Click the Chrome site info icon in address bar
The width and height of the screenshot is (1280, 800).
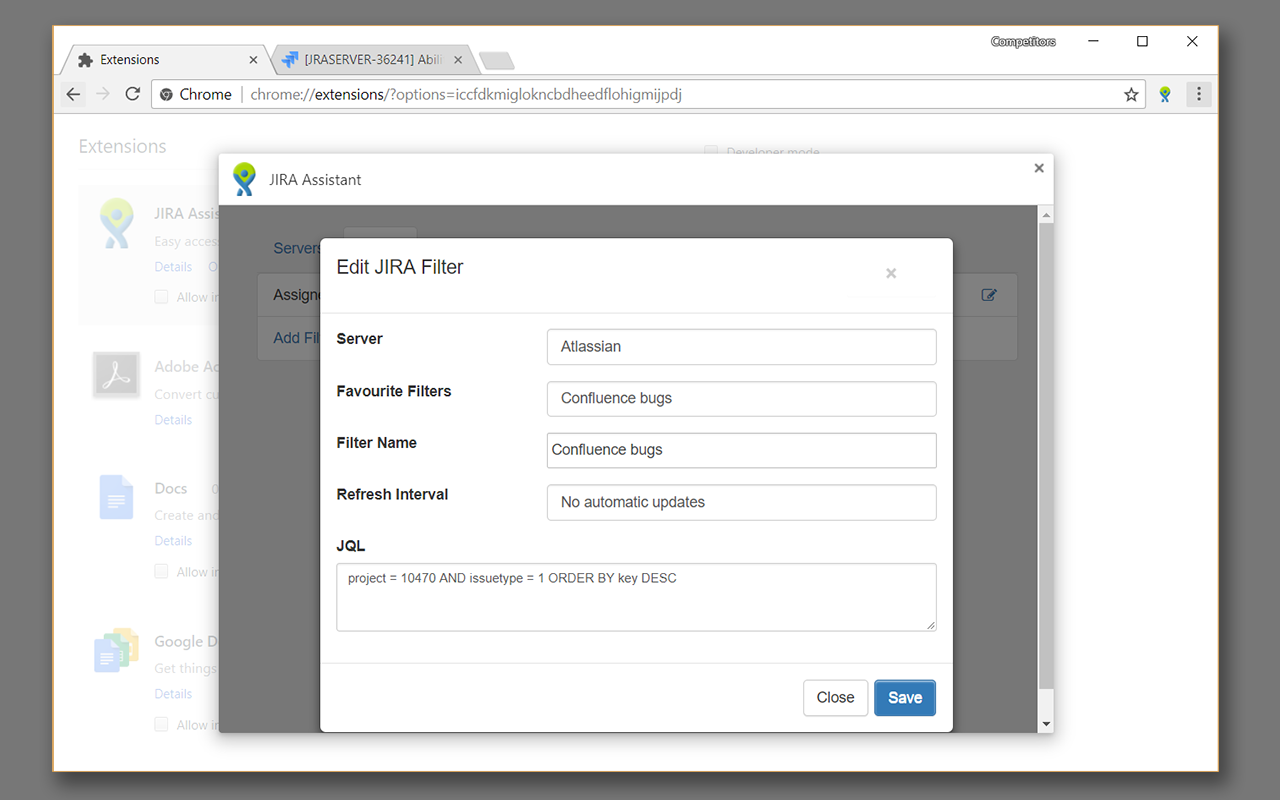166,94
